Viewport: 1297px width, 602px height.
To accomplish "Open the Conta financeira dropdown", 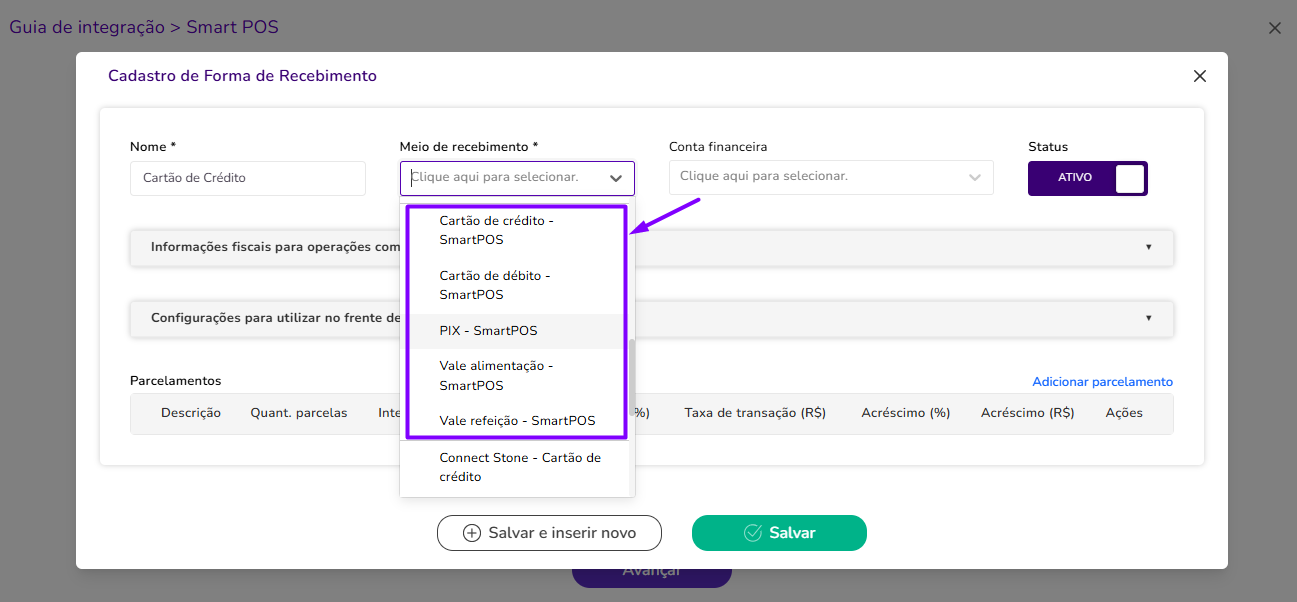I will click(831, 177).
